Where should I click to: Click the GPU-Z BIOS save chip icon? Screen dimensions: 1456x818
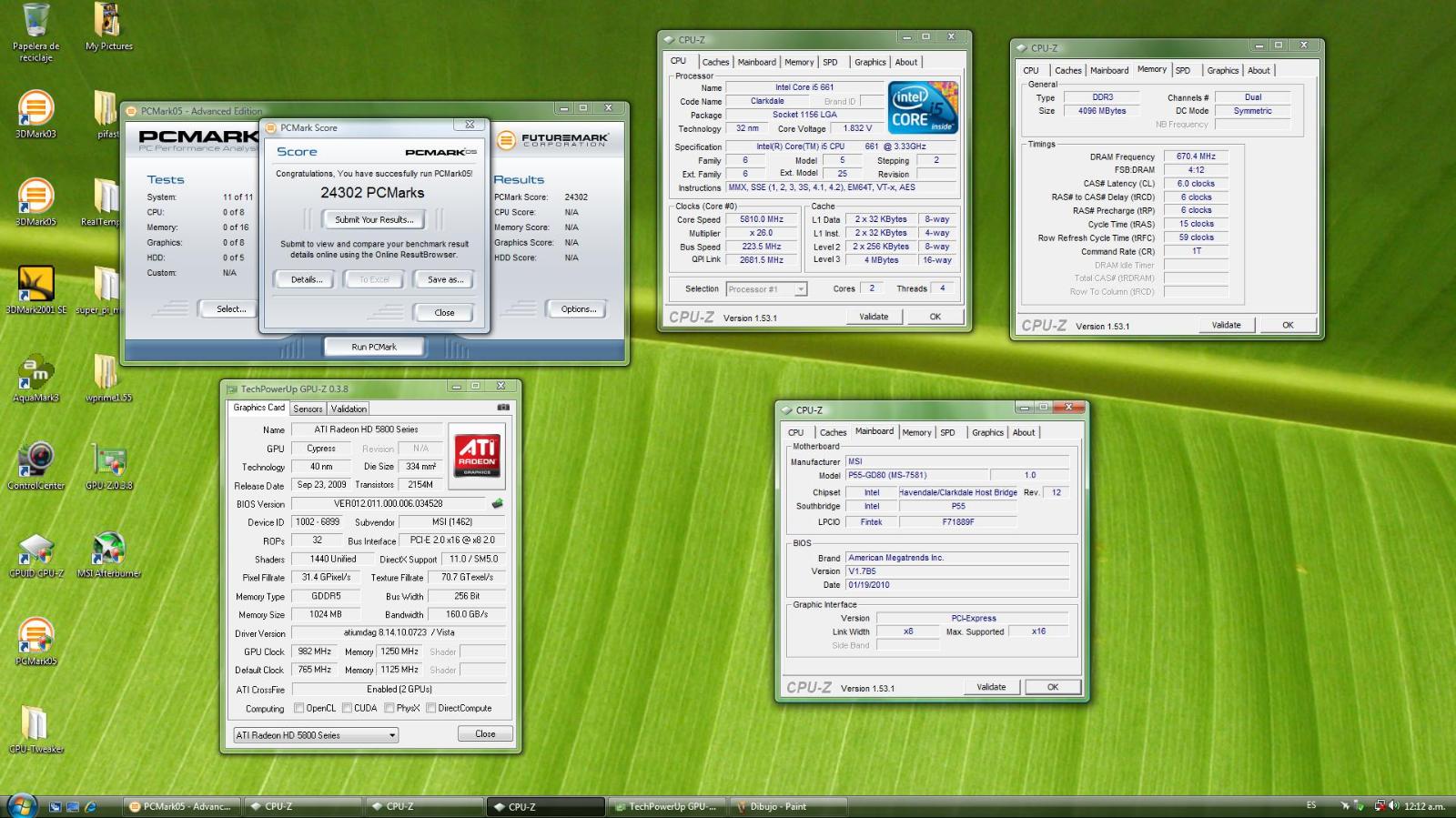497,503
